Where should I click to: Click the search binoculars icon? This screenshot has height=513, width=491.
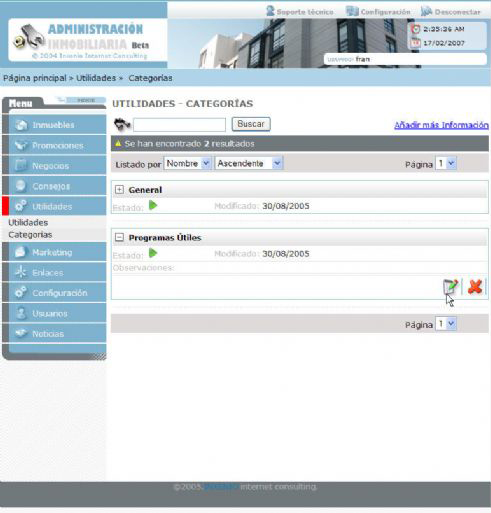[122, 124]
